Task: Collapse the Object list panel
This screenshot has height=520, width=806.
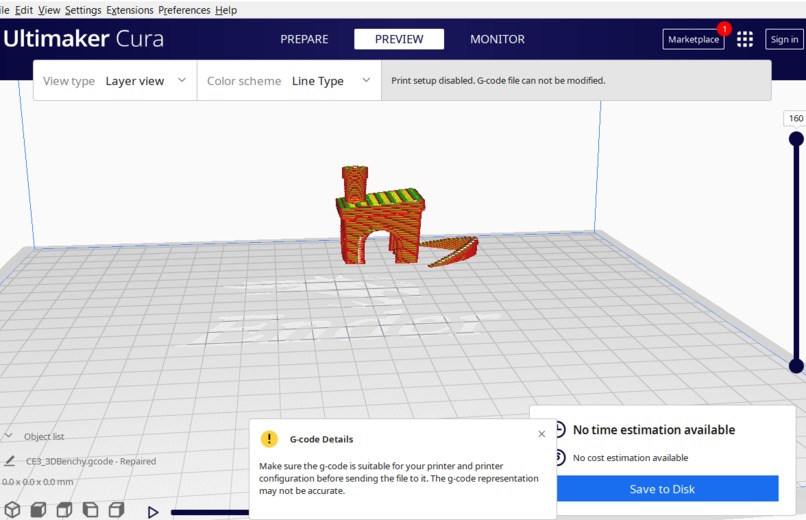Action: [8, 436]
